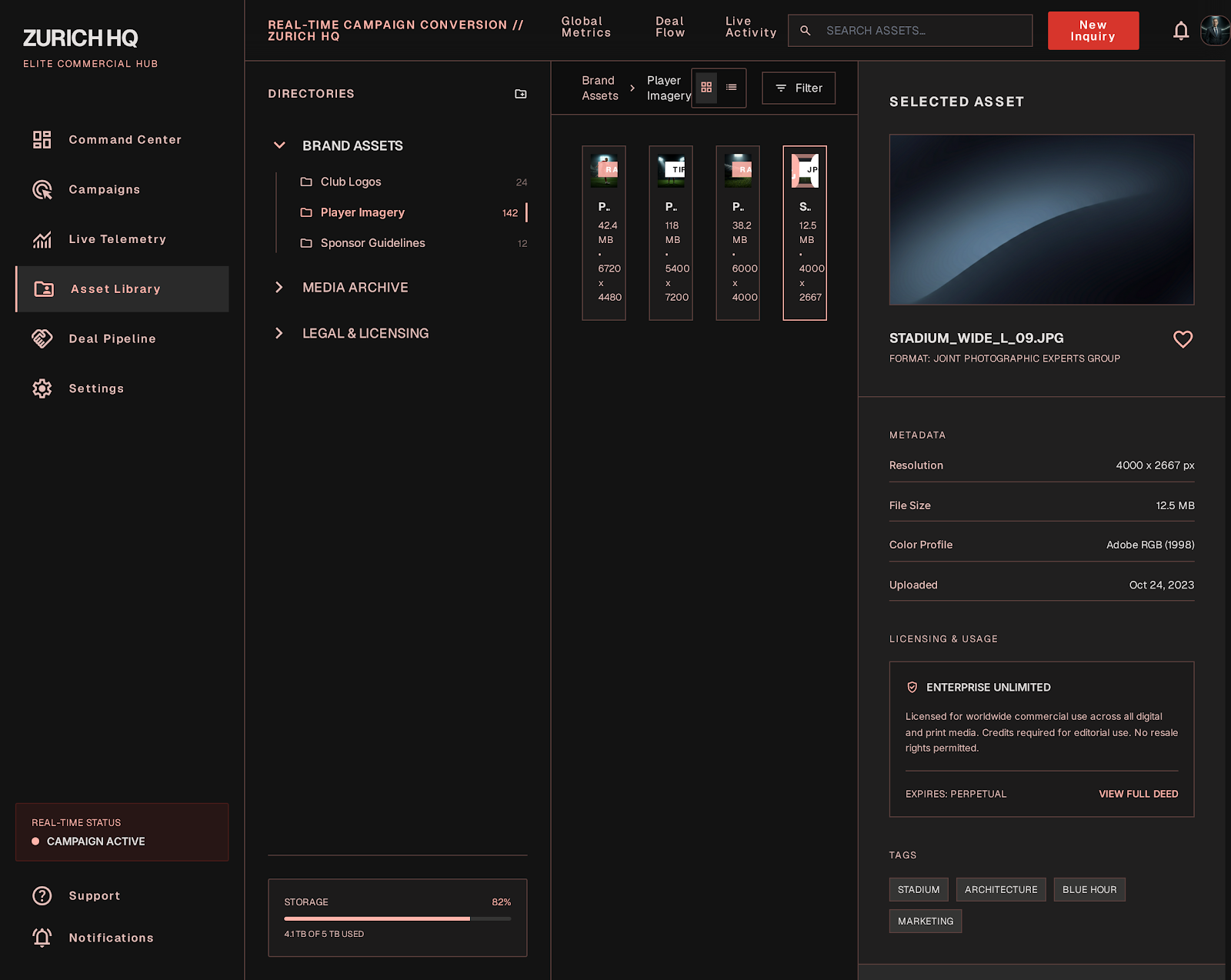
Task: Click in the Search Assets field
Action: [x=910, y=31]
